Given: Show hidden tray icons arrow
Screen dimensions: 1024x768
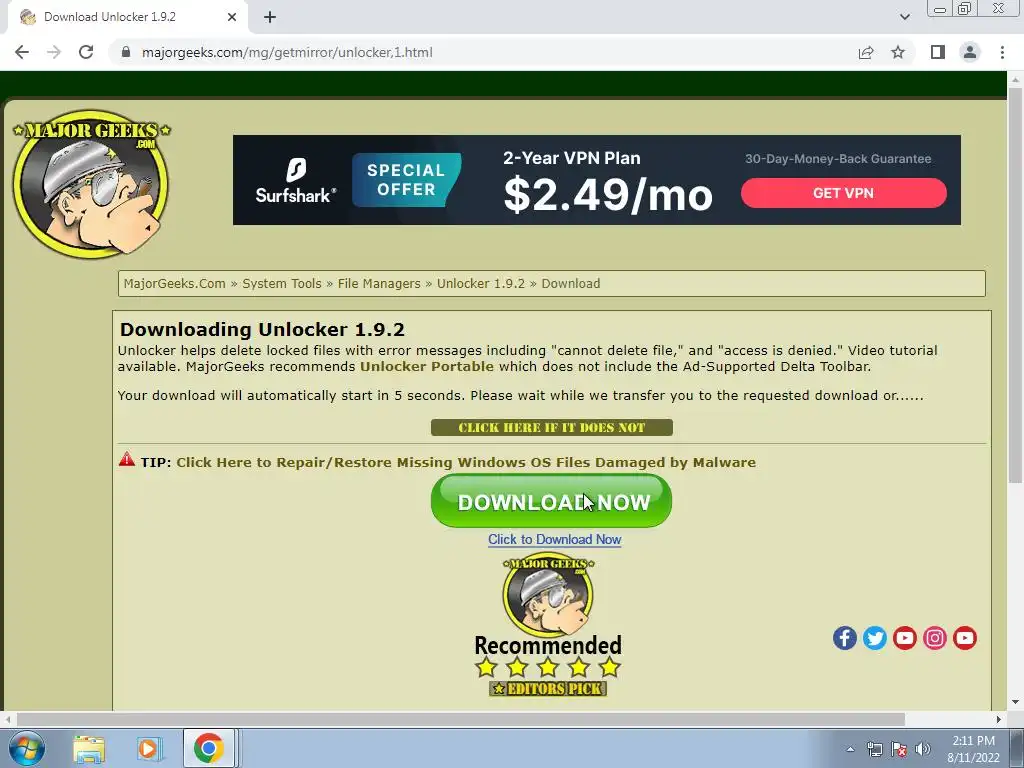Looking at the screenshot, I should (x=850, y=749).
